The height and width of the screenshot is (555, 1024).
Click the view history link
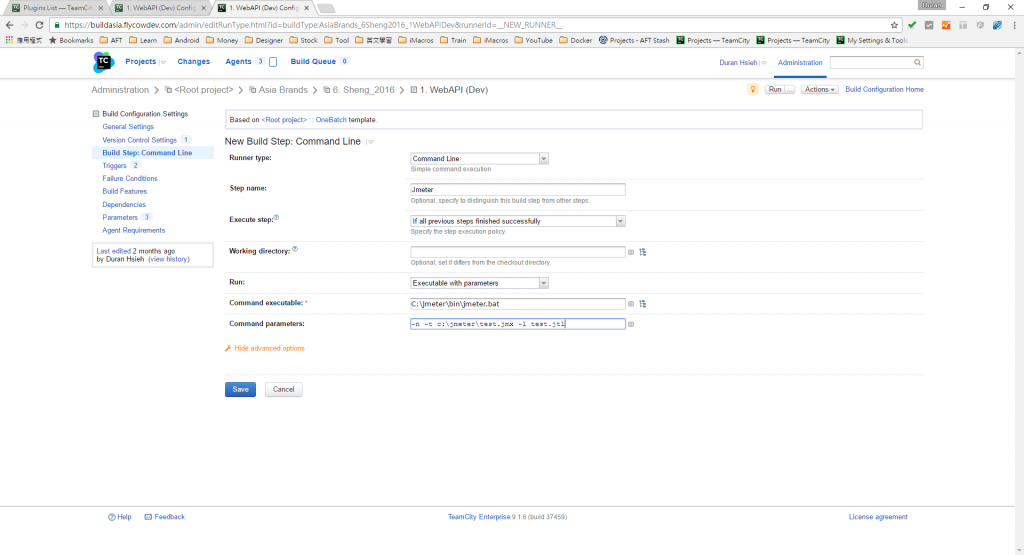tap(168, 259)
